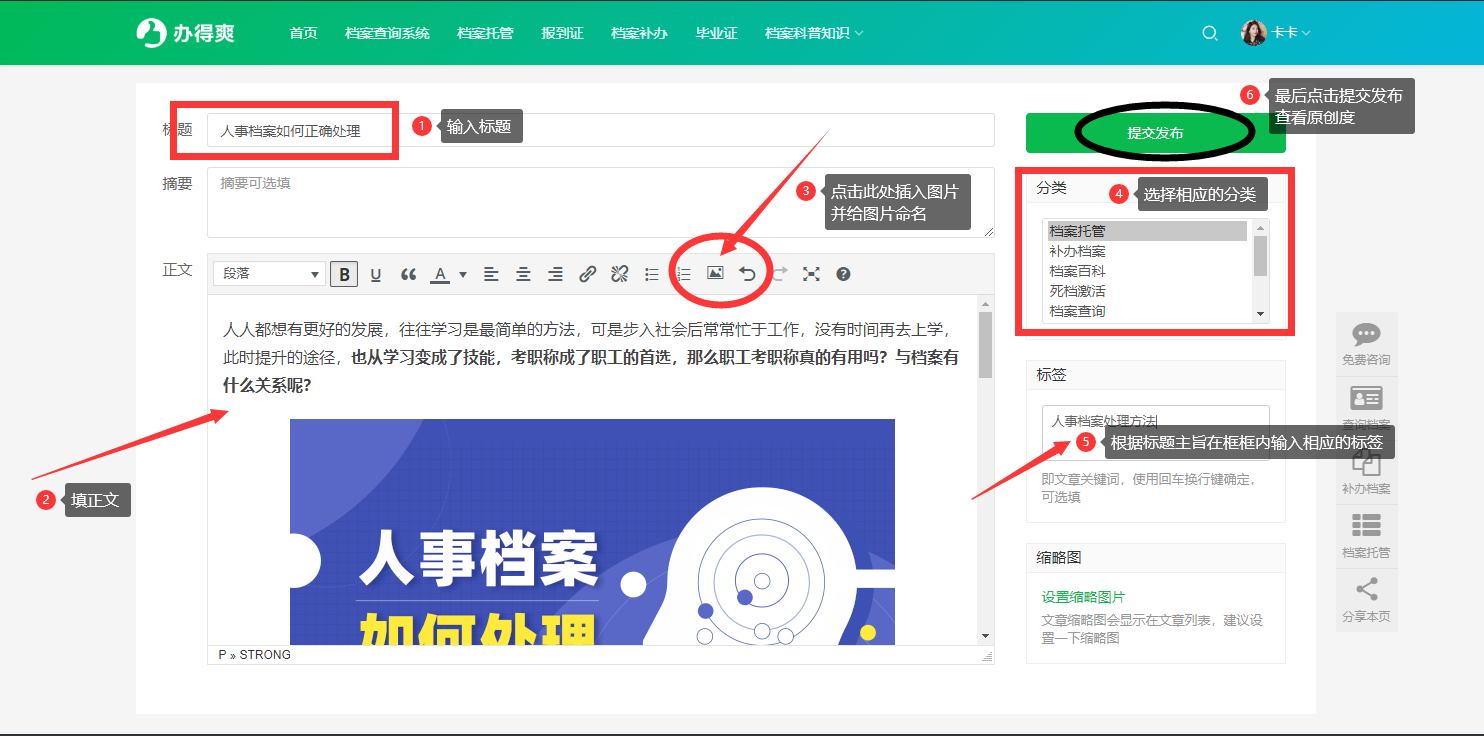Toggle bold formatting in editor toolbar
The height and width of the screenshot is (736, 1484).
[344, 274]
